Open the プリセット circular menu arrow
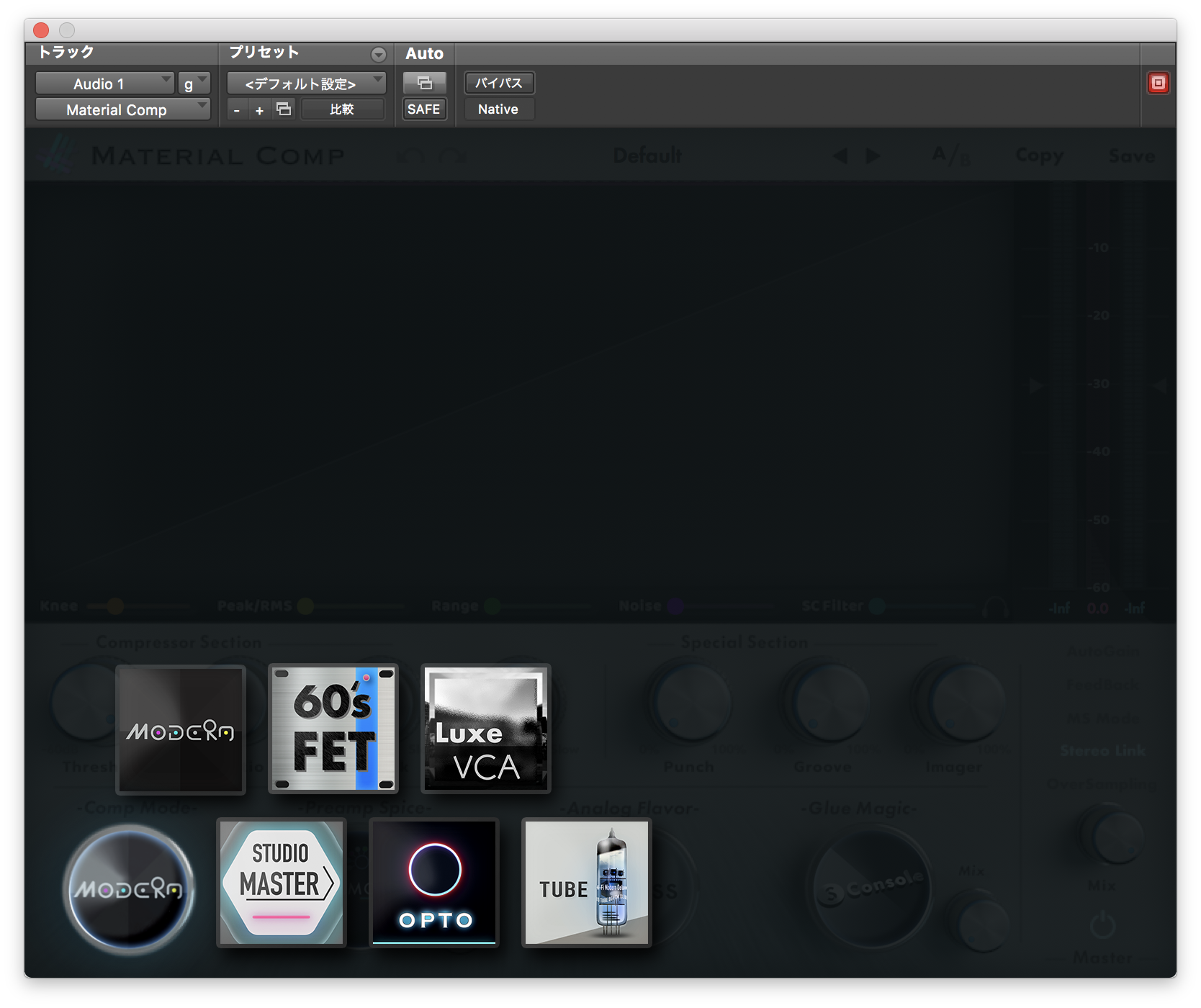The width and height of the screenshot is (1201, 1008). pyautogui.click(x=379, y=55)
